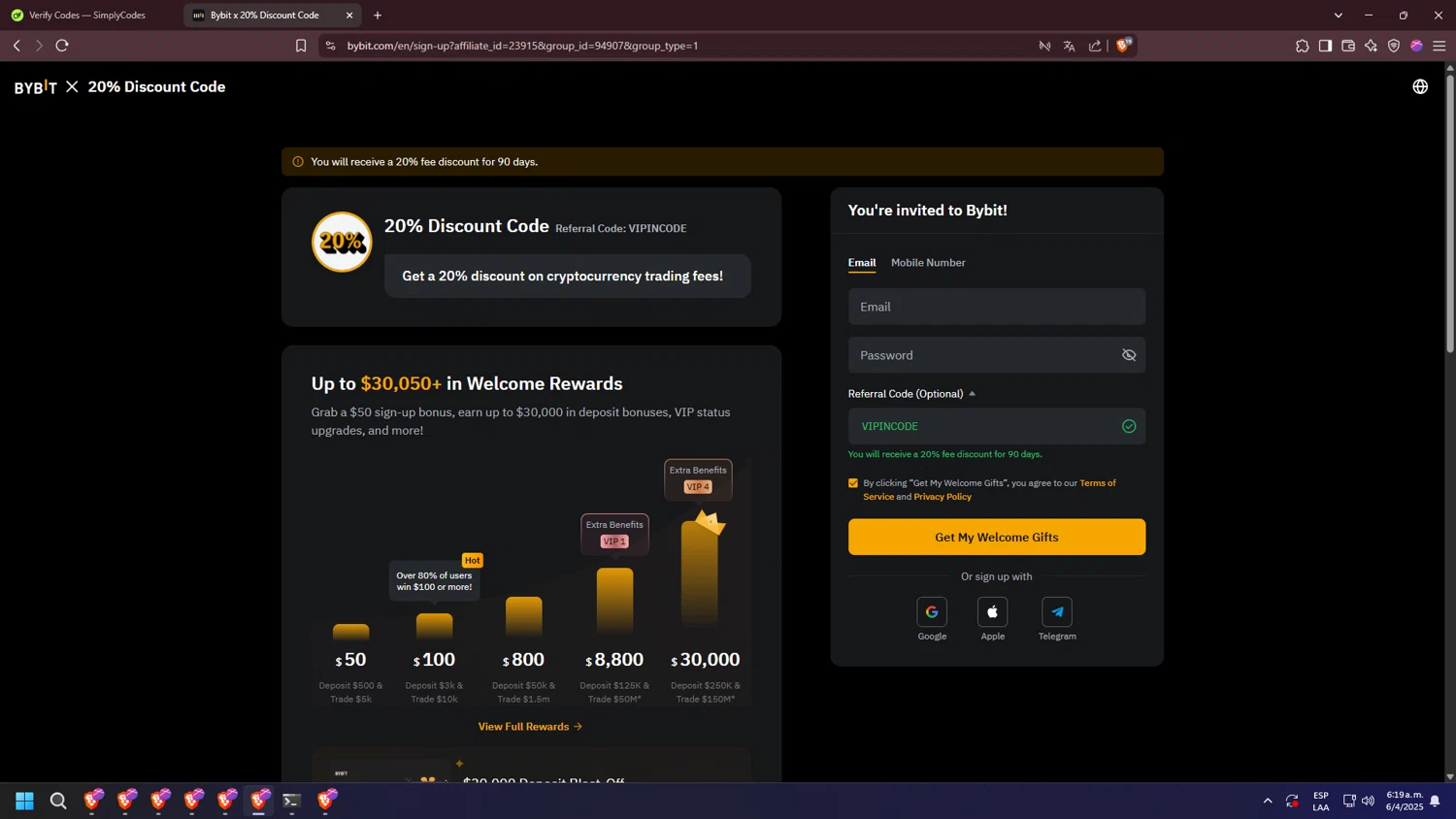Screen dimensions: 1456x819
Task: Click 'Deposit $500 & Trade $5k' text
Action: coord(350,693)
